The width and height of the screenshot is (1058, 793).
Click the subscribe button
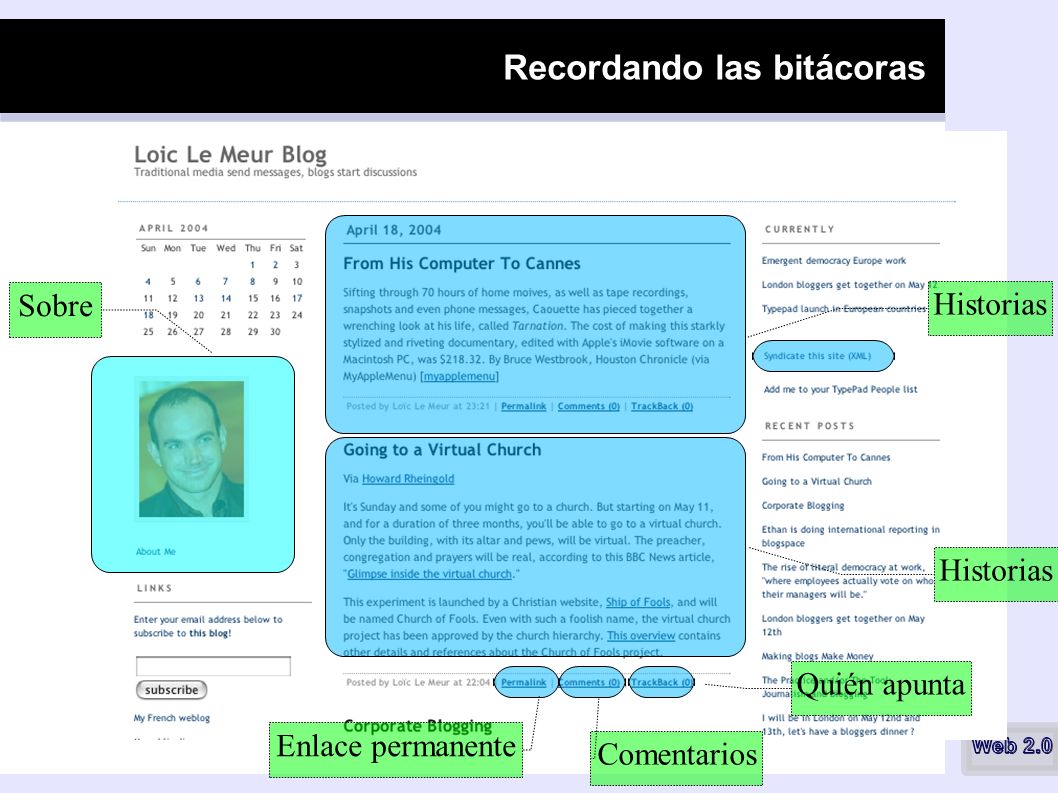tap(171, 690)
